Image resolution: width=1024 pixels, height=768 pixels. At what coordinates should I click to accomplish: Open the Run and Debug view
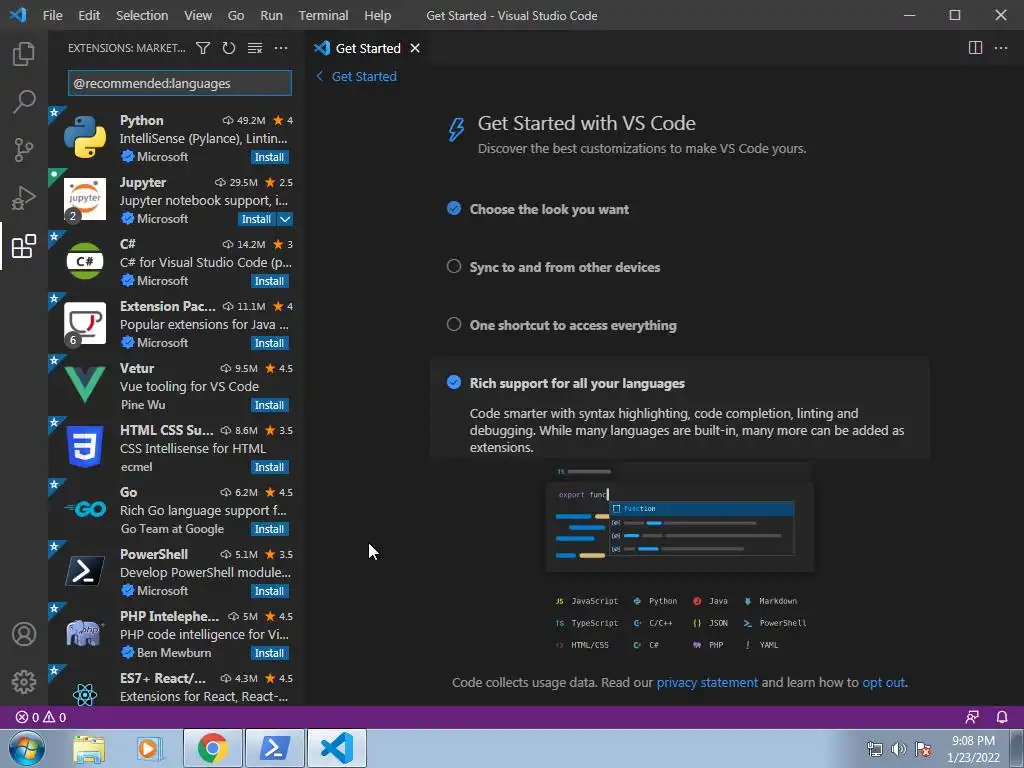click(x=24, y=198)
